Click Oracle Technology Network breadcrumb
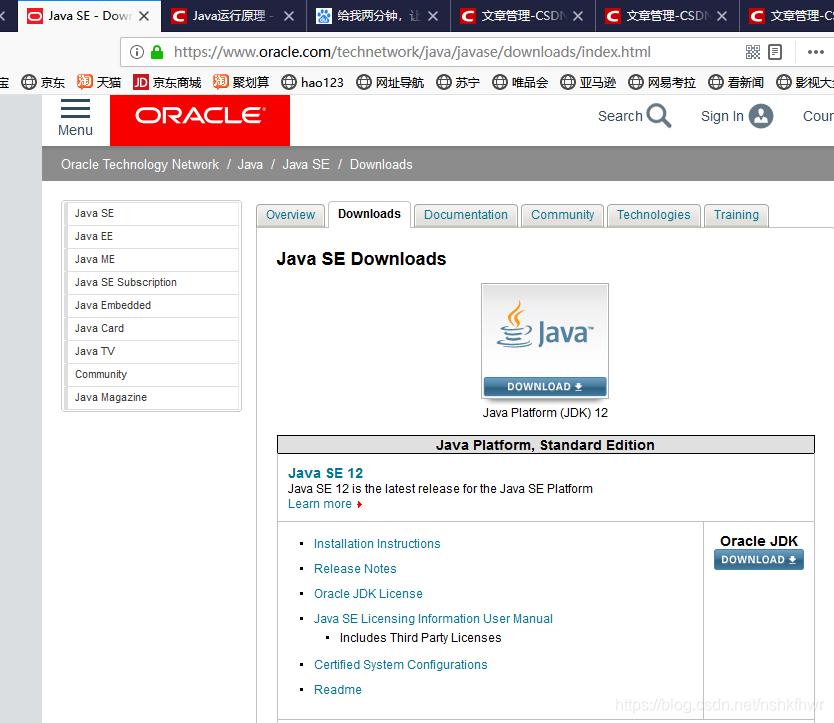The height and width of the screenshot is (723, 834). 140,164
